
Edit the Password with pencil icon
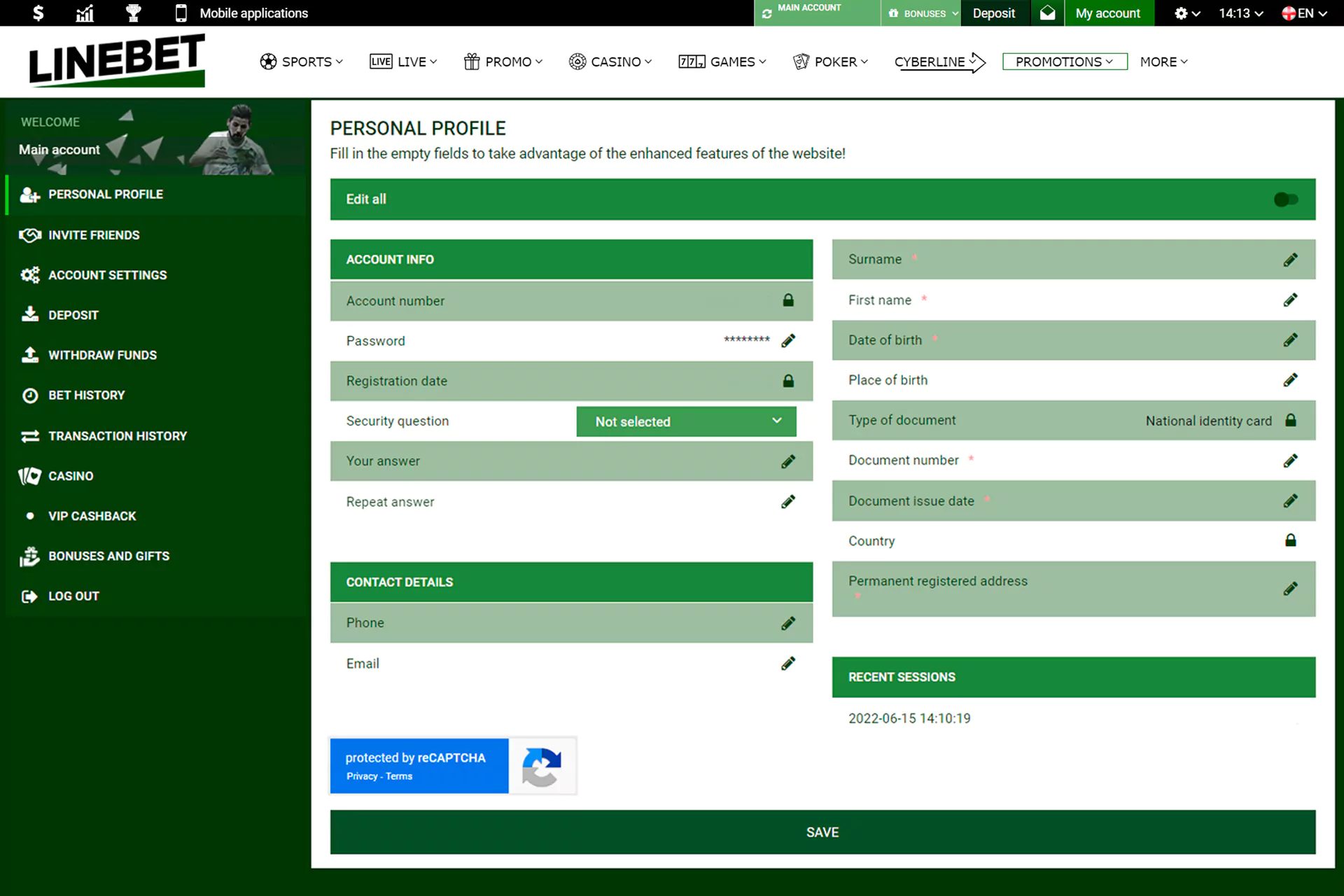coord(788,341)
